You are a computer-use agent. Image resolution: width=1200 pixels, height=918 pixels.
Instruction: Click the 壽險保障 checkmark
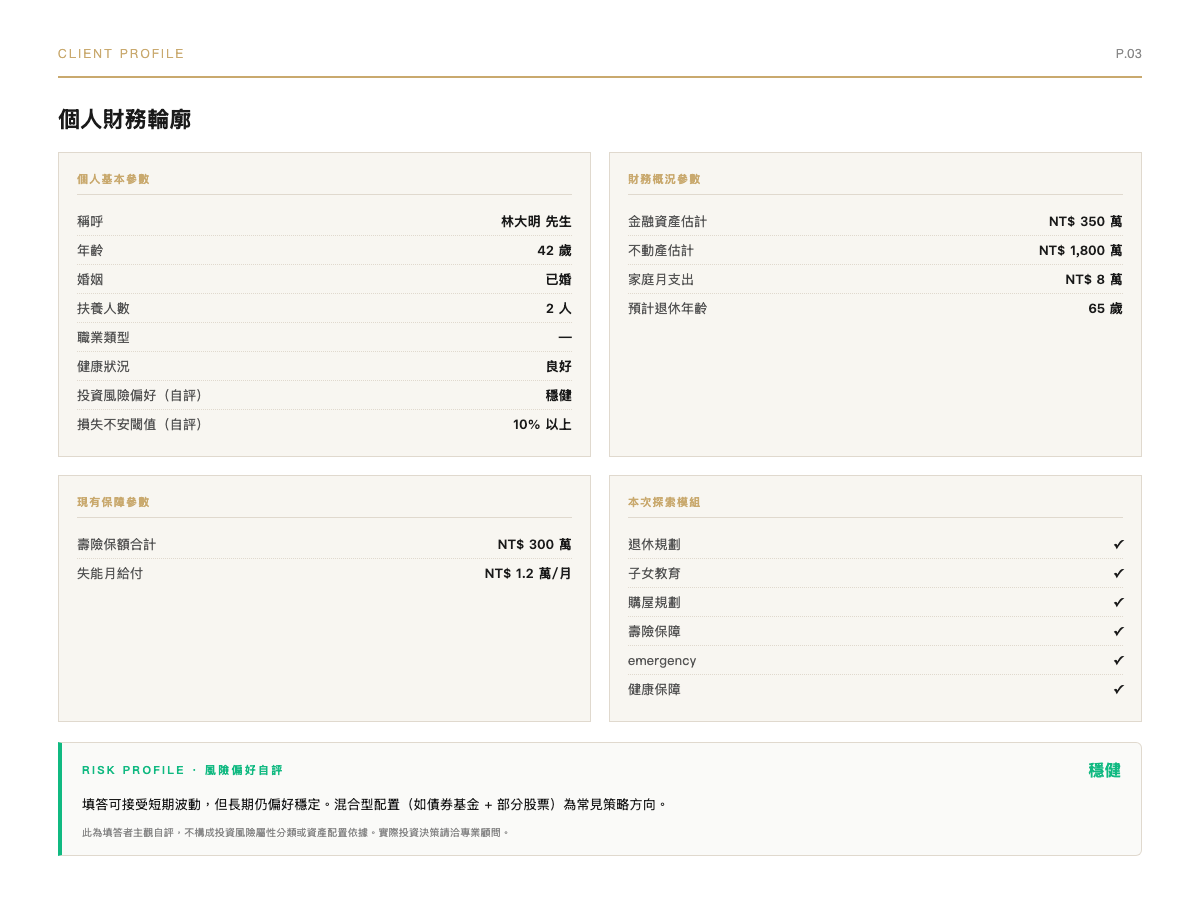[1118, 631]
